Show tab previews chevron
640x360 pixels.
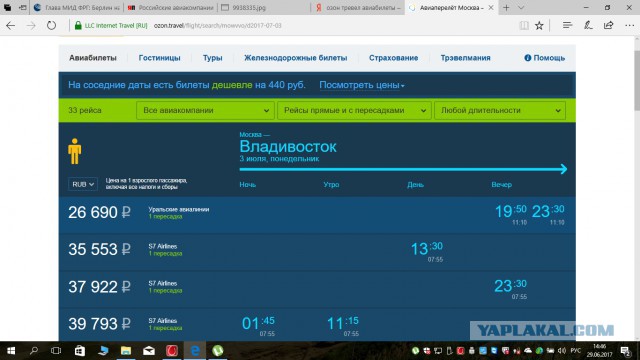(x=521, y=7)
